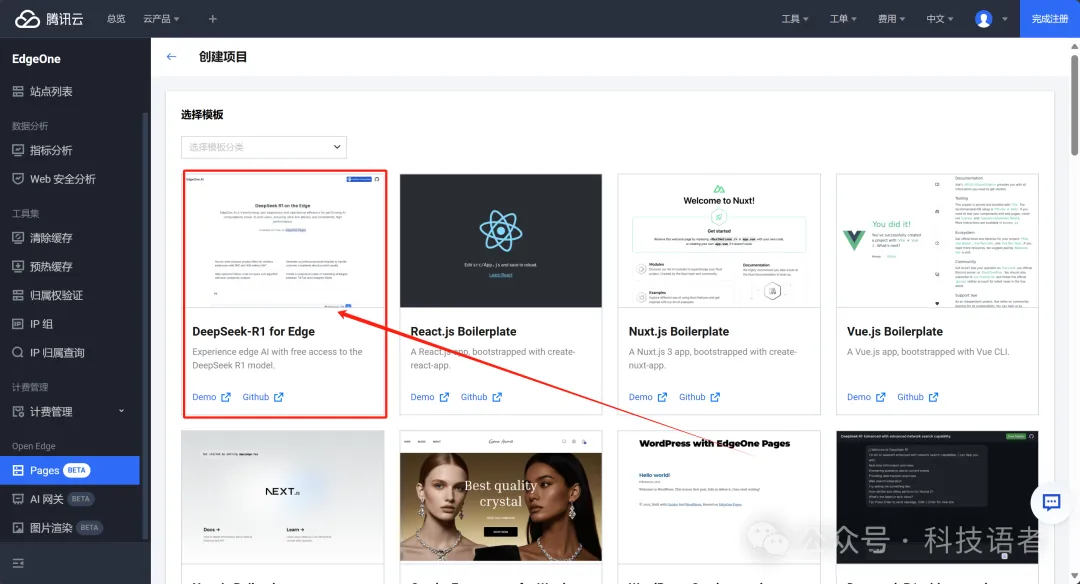This screenshot has height=584, width=1080.
Task: Open Demo link for Vue.js Boilerplate
Action: pyautogui.click(x=866, y=397)
